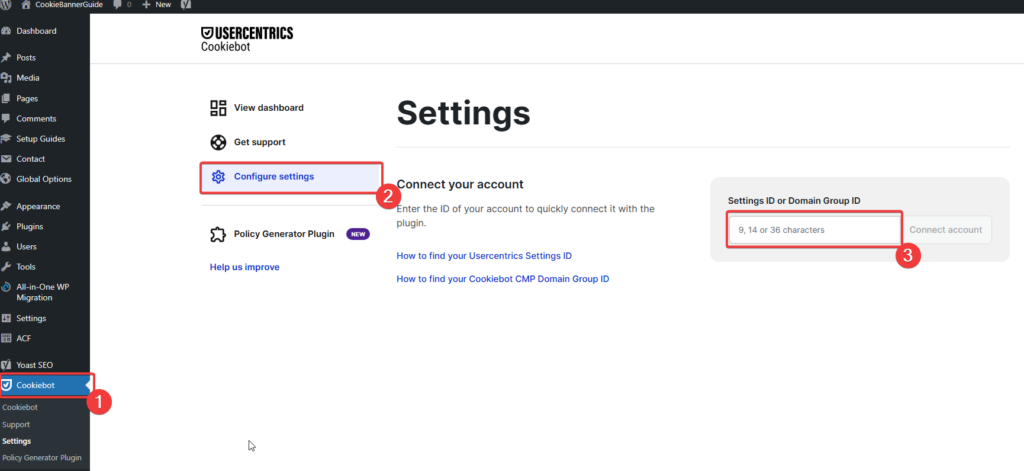Open How to find Cookiebot CMP Domain Group ID

click(x=503, y=279)
